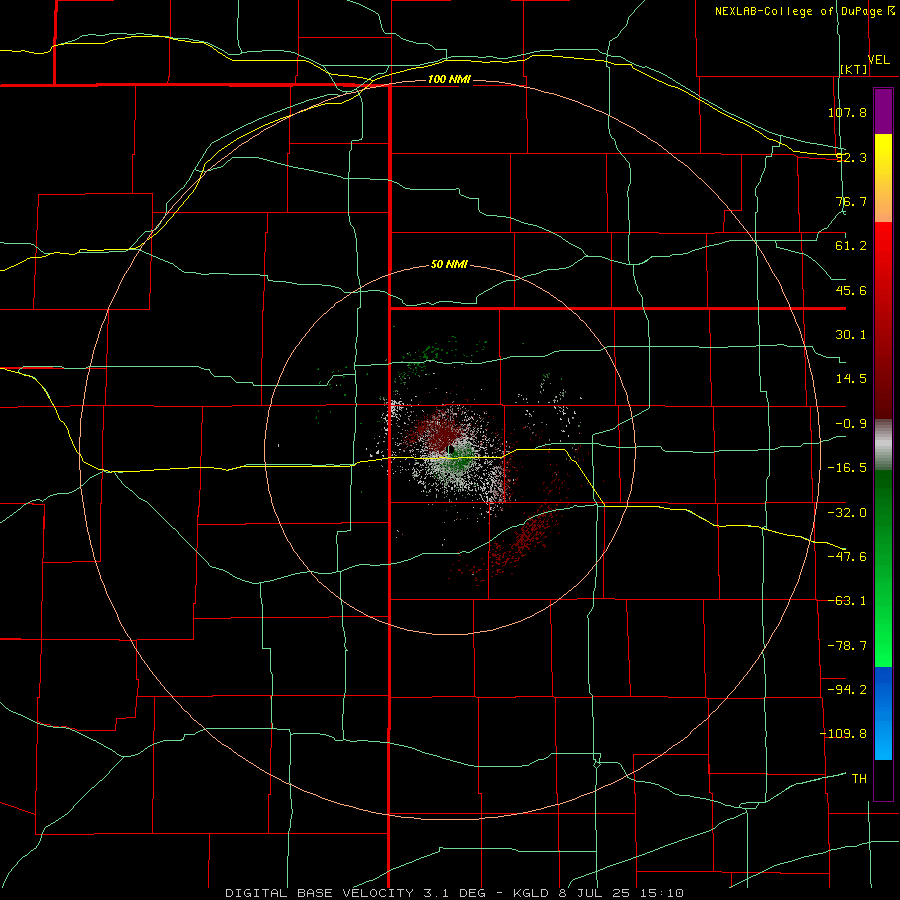Click the KGLD radar site center marker
This screenshot has height=900, width=900.
coord(451,449)
